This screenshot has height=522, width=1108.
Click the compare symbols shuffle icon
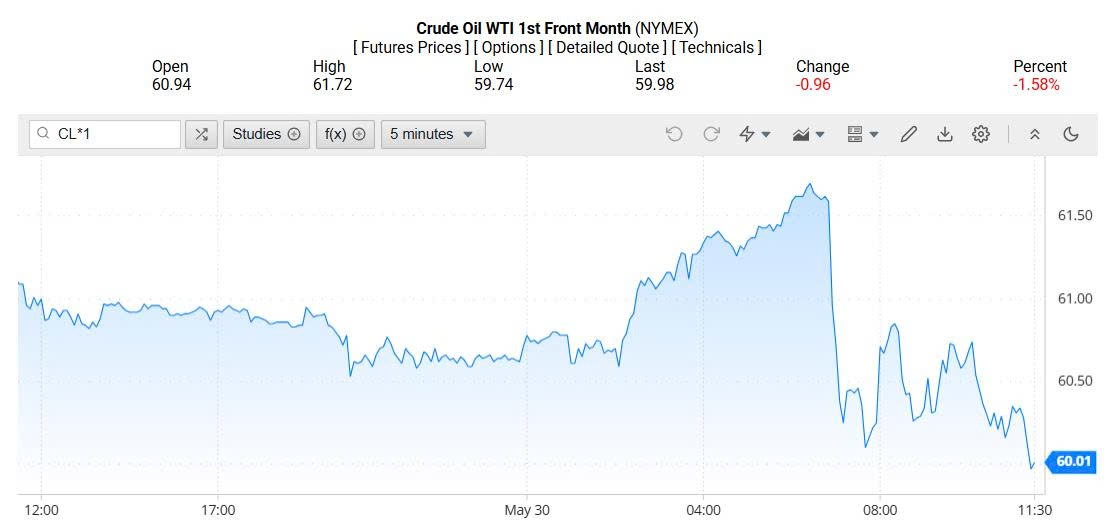[201, 134]
